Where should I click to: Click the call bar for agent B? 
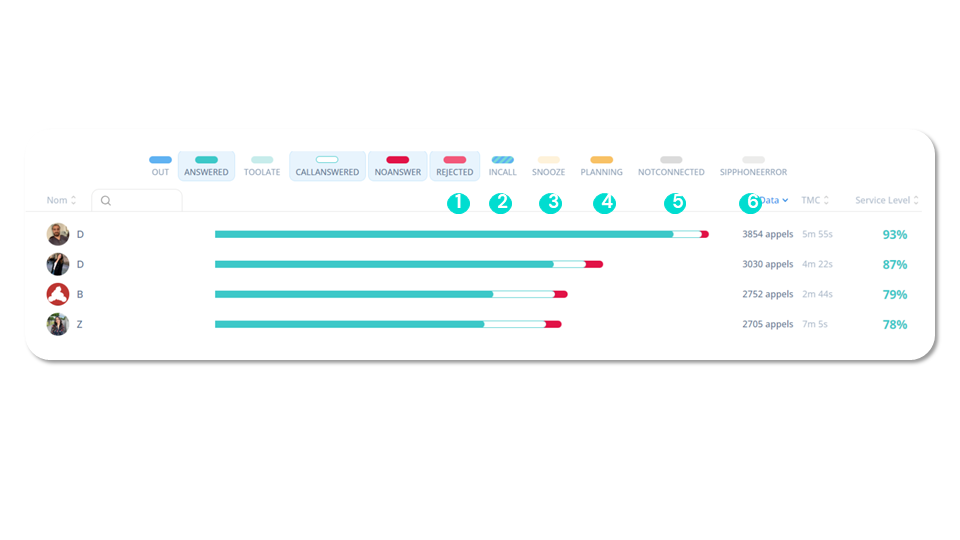[x=391, y=294]
